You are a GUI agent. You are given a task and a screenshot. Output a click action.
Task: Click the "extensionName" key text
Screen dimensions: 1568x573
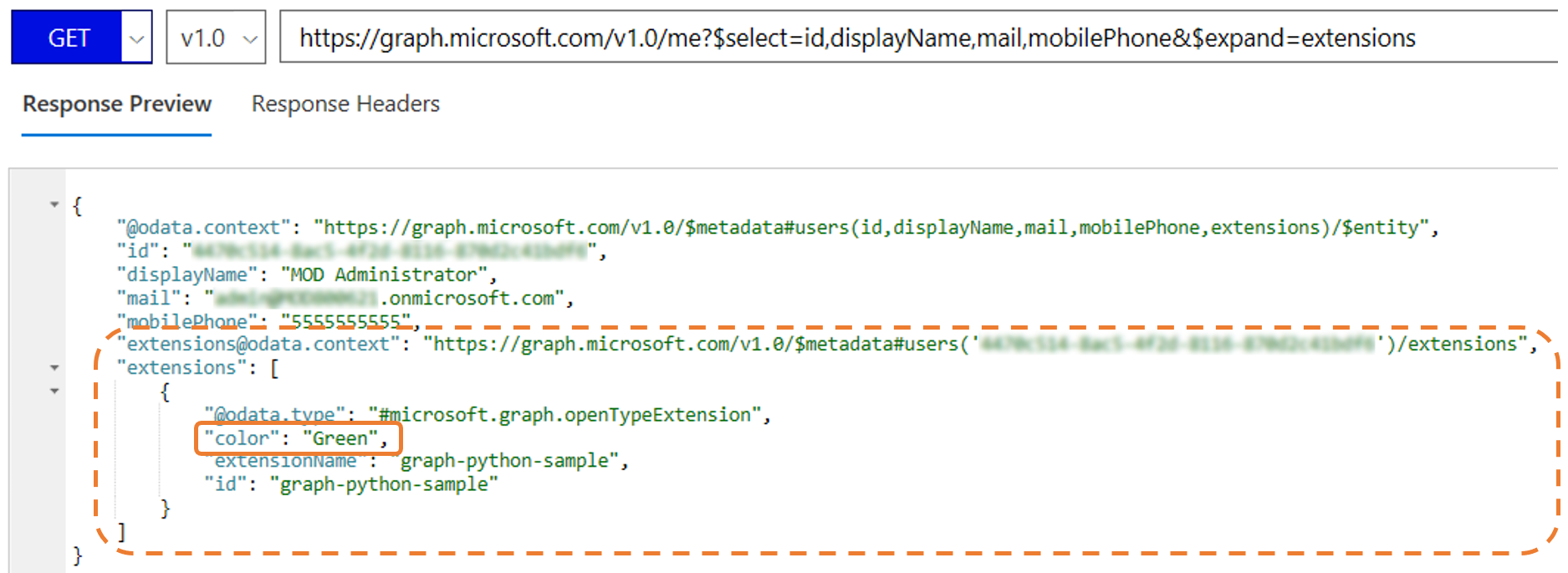(285, 461)
